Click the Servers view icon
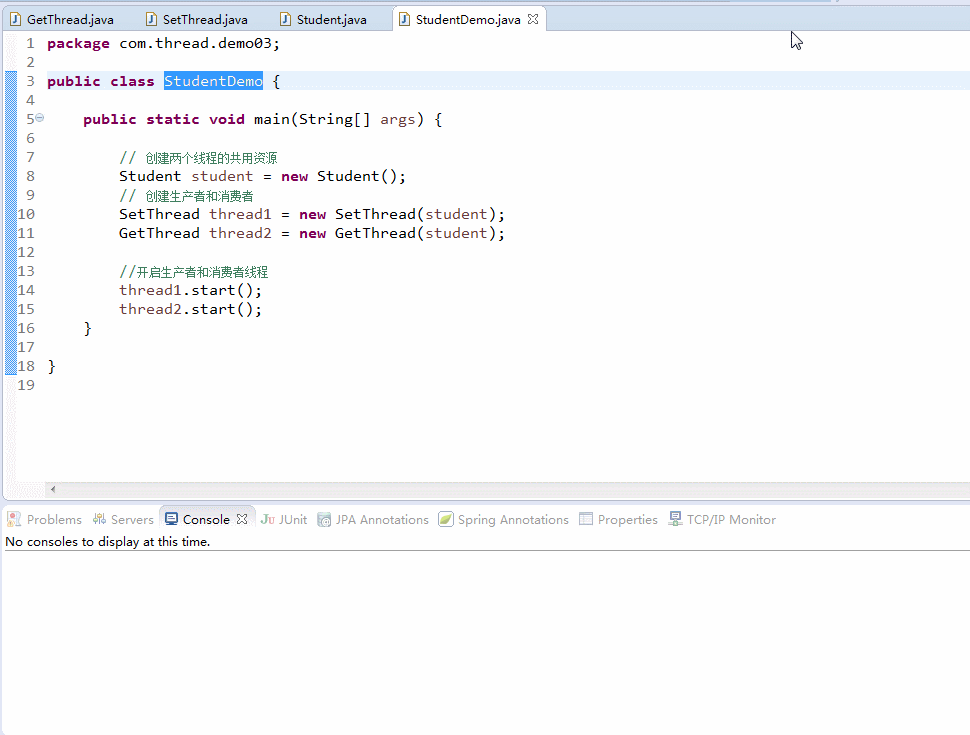 tap(99, 519)
